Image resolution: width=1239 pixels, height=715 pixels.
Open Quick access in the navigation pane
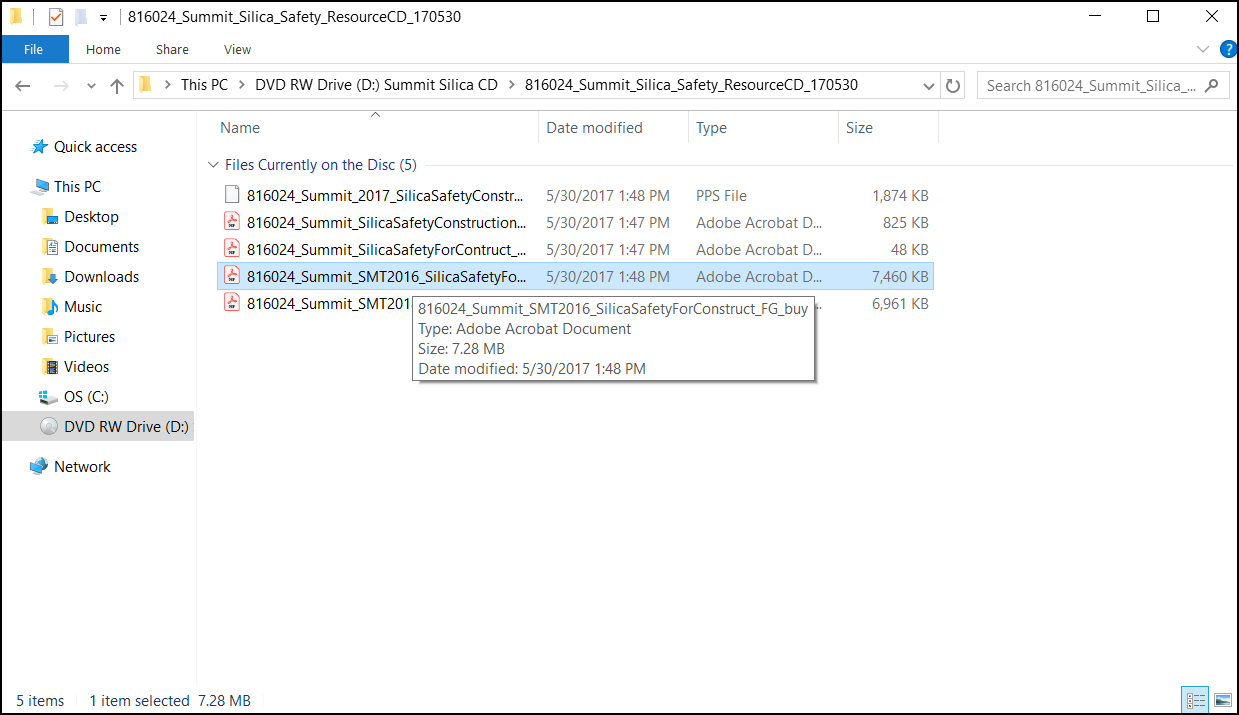(x=95, y=147)
